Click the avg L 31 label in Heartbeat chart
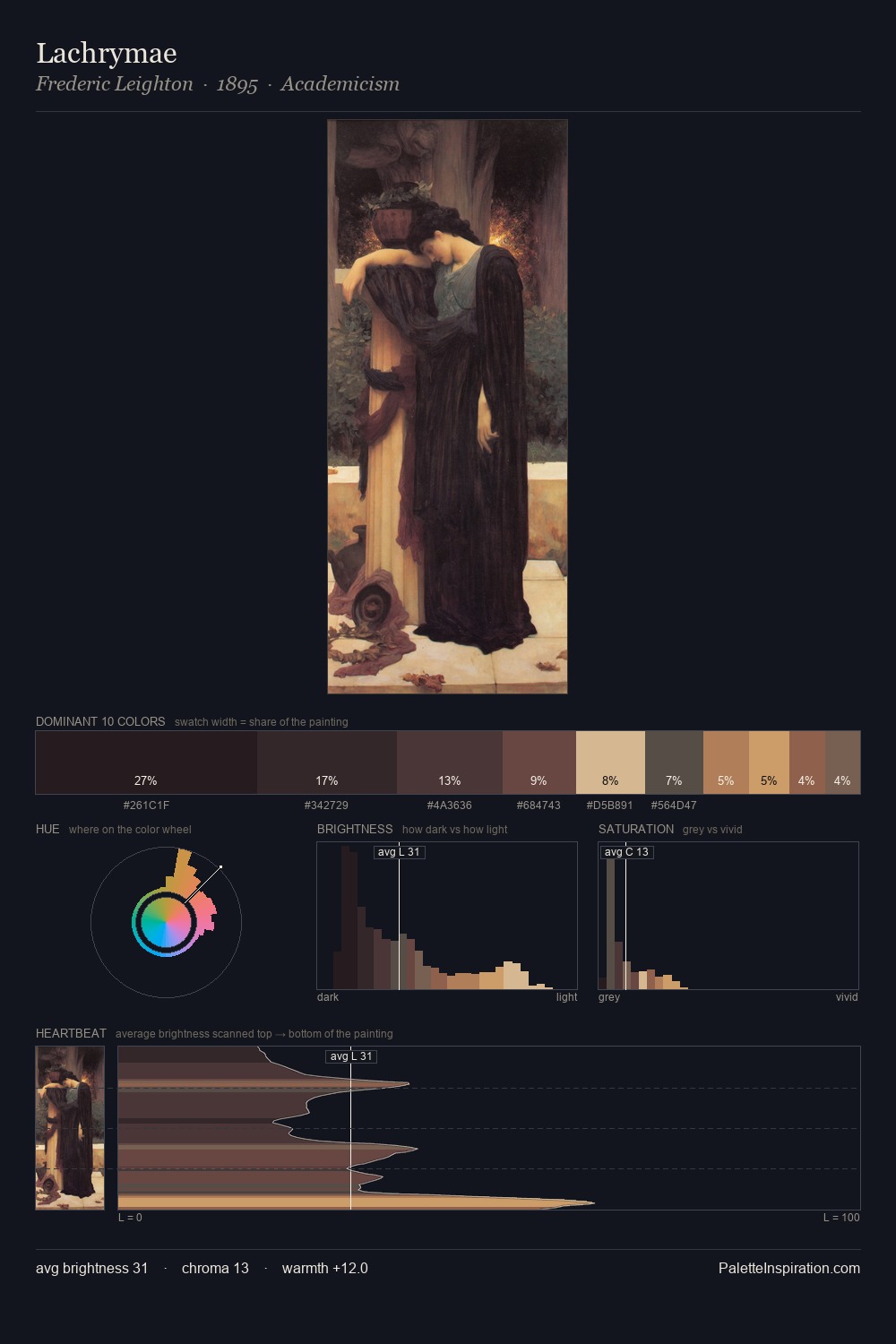This screenshot has height=1344, width=896. point(351,1056)
